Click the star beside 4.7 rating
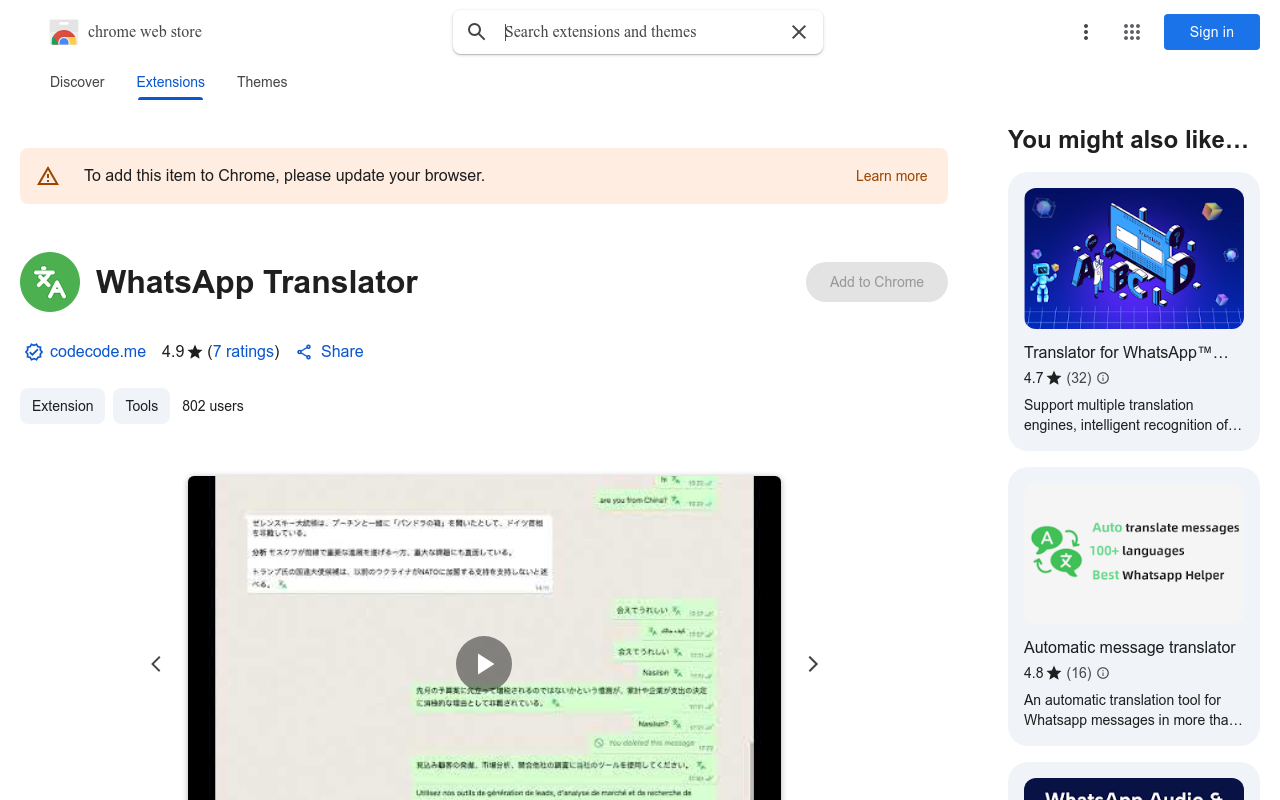 (x=1054, y=378)
